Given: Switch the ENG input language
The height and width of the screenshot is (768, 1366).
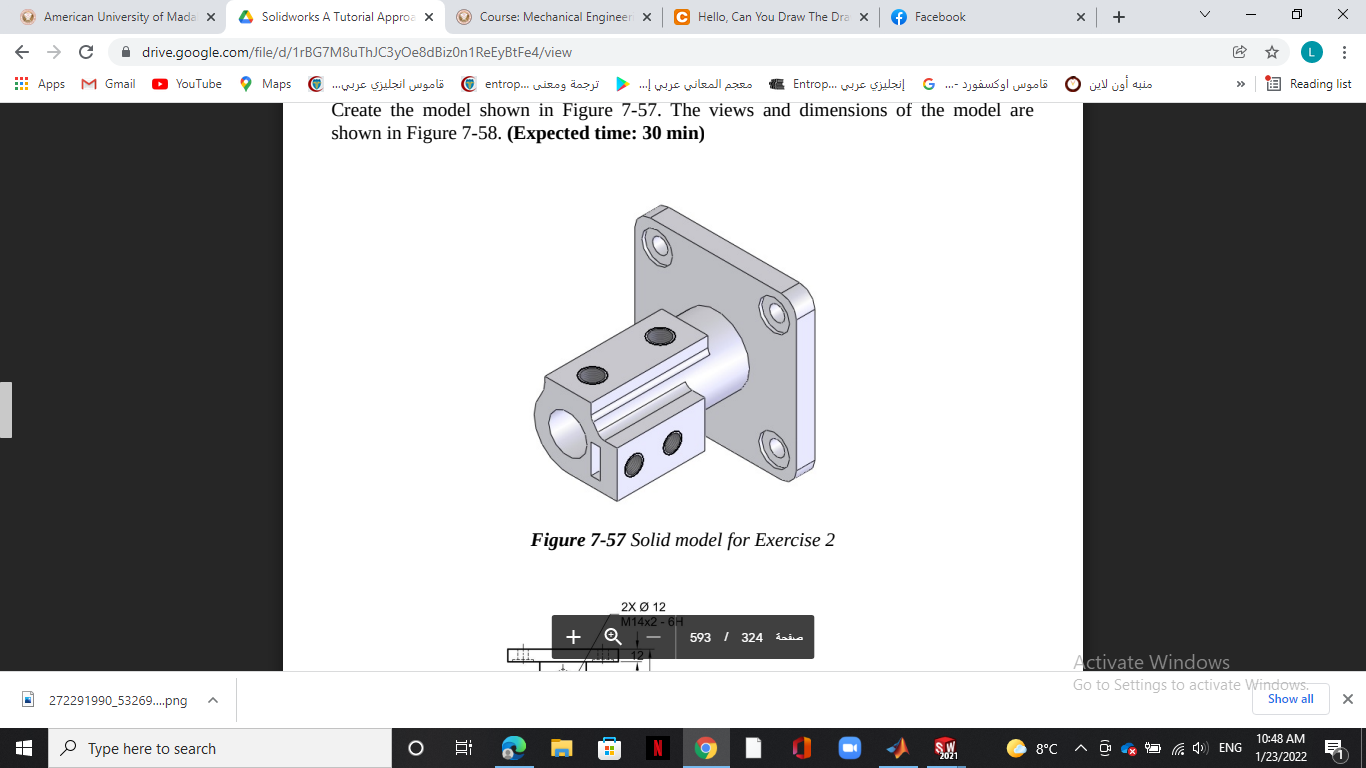Looking at the screenshot, I should tap(1231, 748).
